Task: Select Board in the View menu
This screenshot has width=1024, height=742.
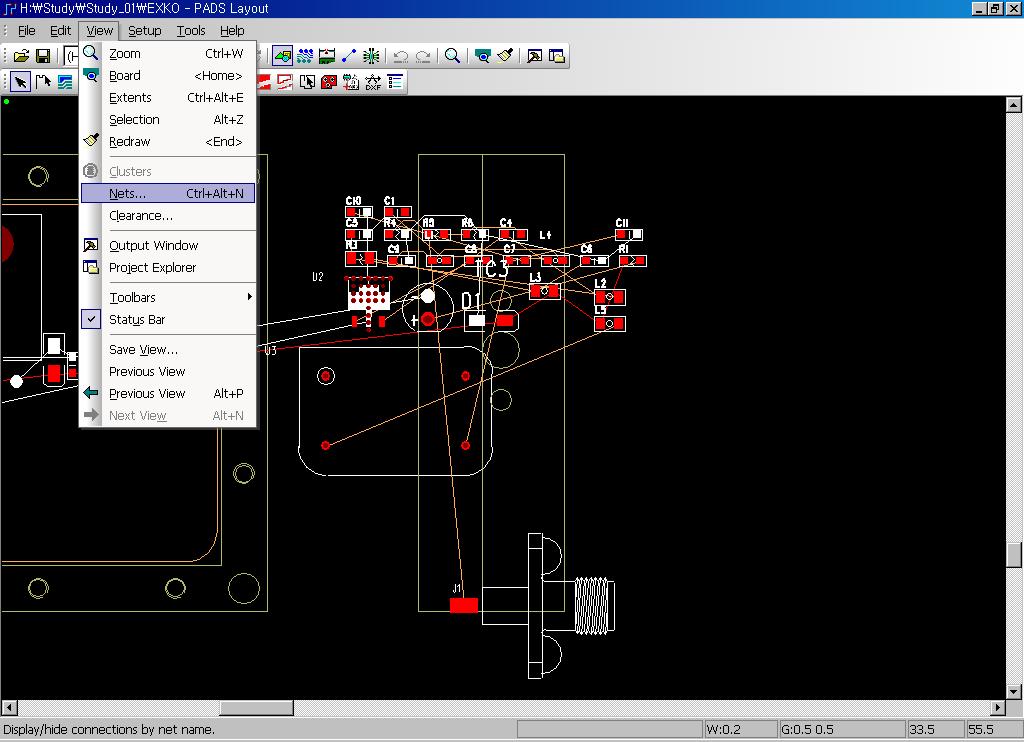Action: [x=168, y=76]
